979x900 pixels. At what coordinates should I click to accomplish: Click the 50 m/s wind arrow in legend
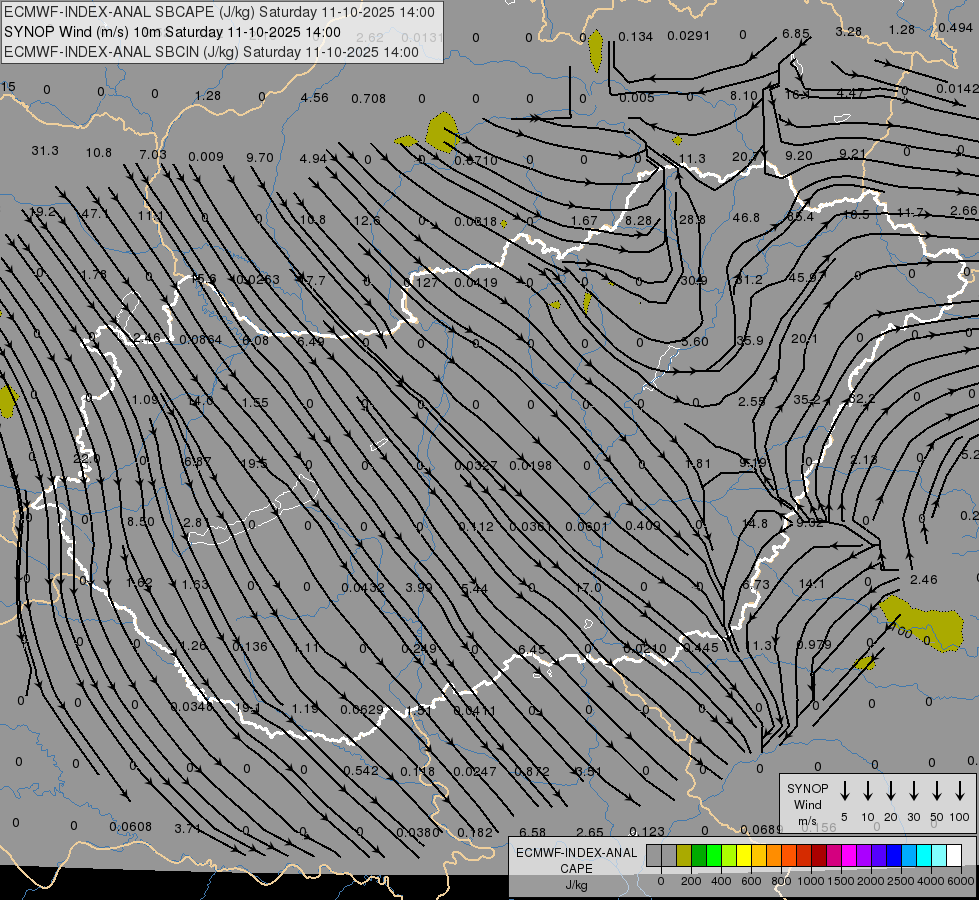click(937, 791)
